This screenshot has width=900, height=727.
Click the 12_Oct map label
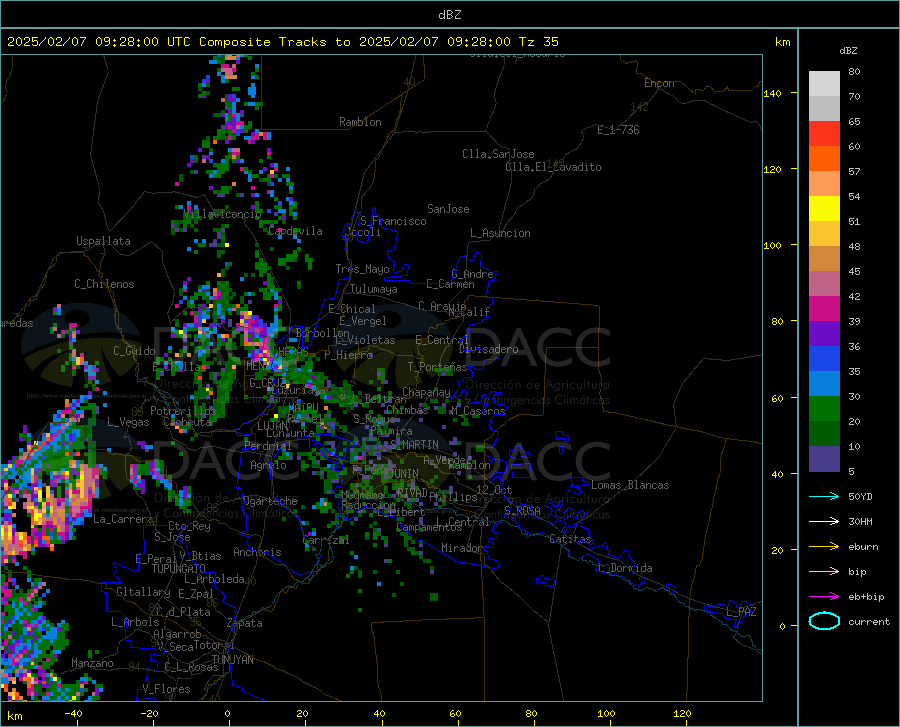click(x=494, y=489)
